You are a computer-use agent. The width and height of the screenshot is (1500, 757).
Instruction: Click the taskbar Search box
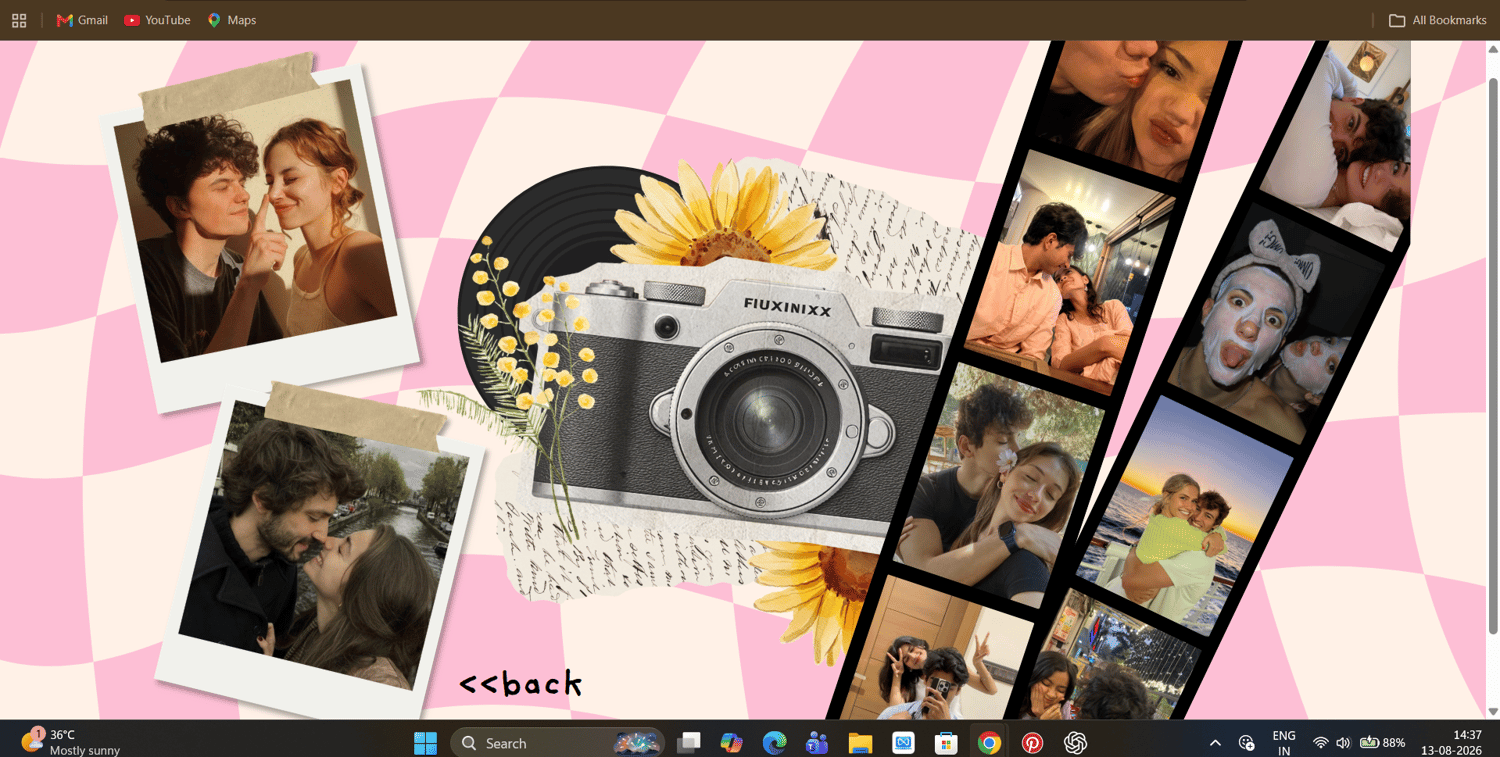tap(557, 743)
